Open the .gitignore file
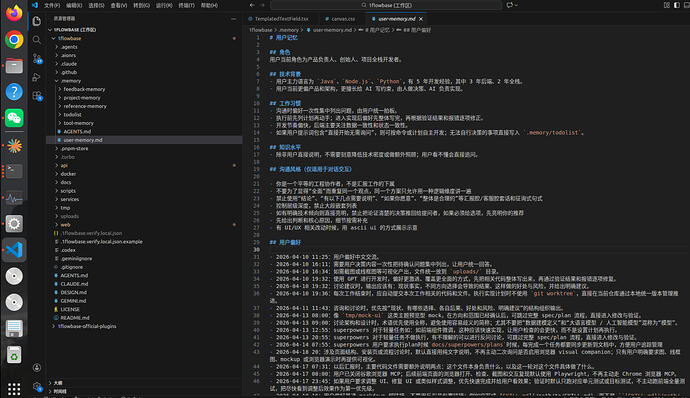The image size is (690, 398). [72, 267]
